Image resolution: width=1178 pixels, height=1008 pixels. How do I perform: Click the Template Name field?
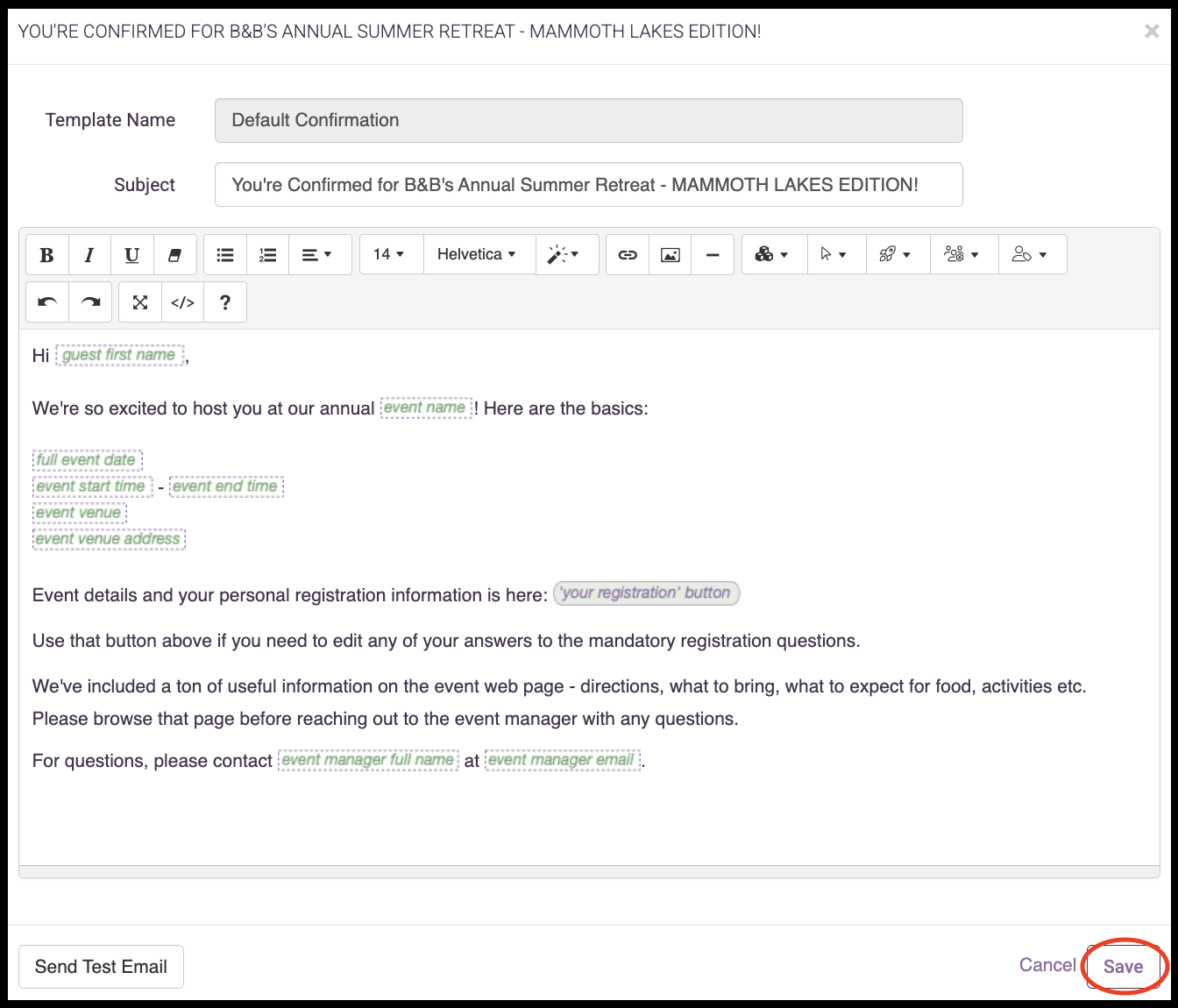click(589, 120)
